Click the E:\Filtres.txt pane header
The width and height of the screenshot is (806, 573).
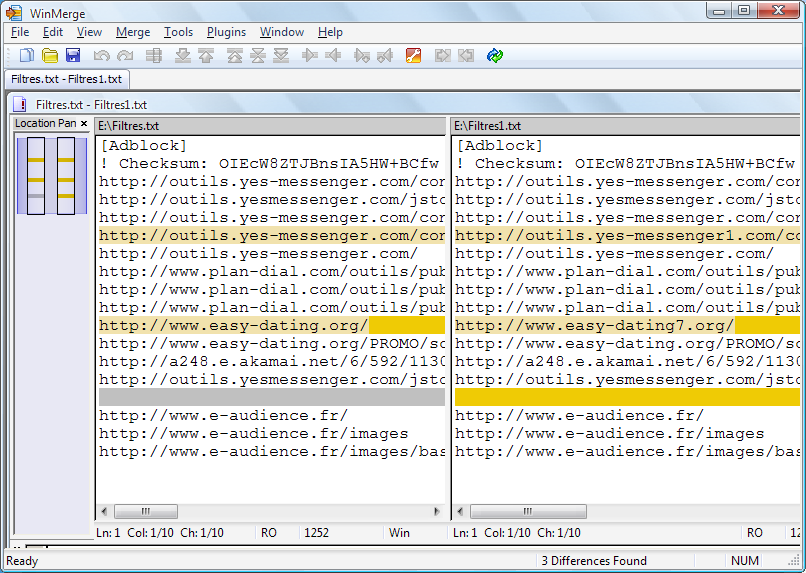pos(270,126)
